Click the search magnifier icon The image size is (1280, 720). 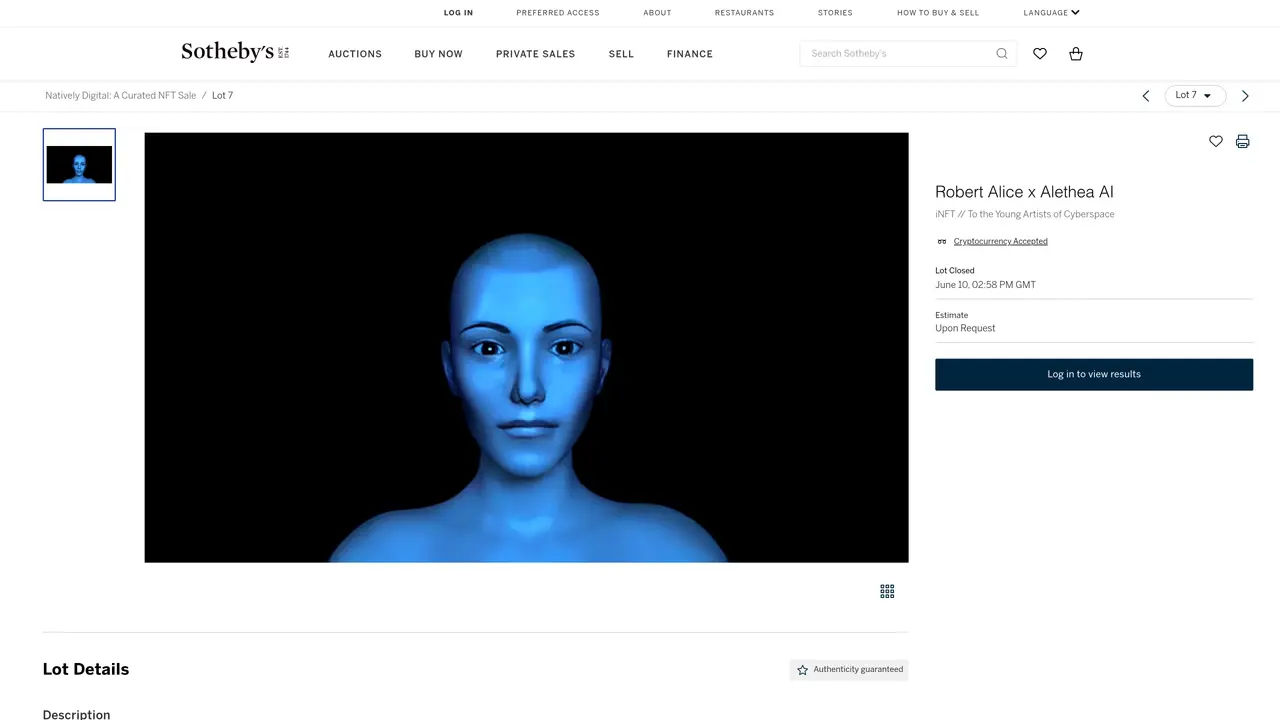1001,54
